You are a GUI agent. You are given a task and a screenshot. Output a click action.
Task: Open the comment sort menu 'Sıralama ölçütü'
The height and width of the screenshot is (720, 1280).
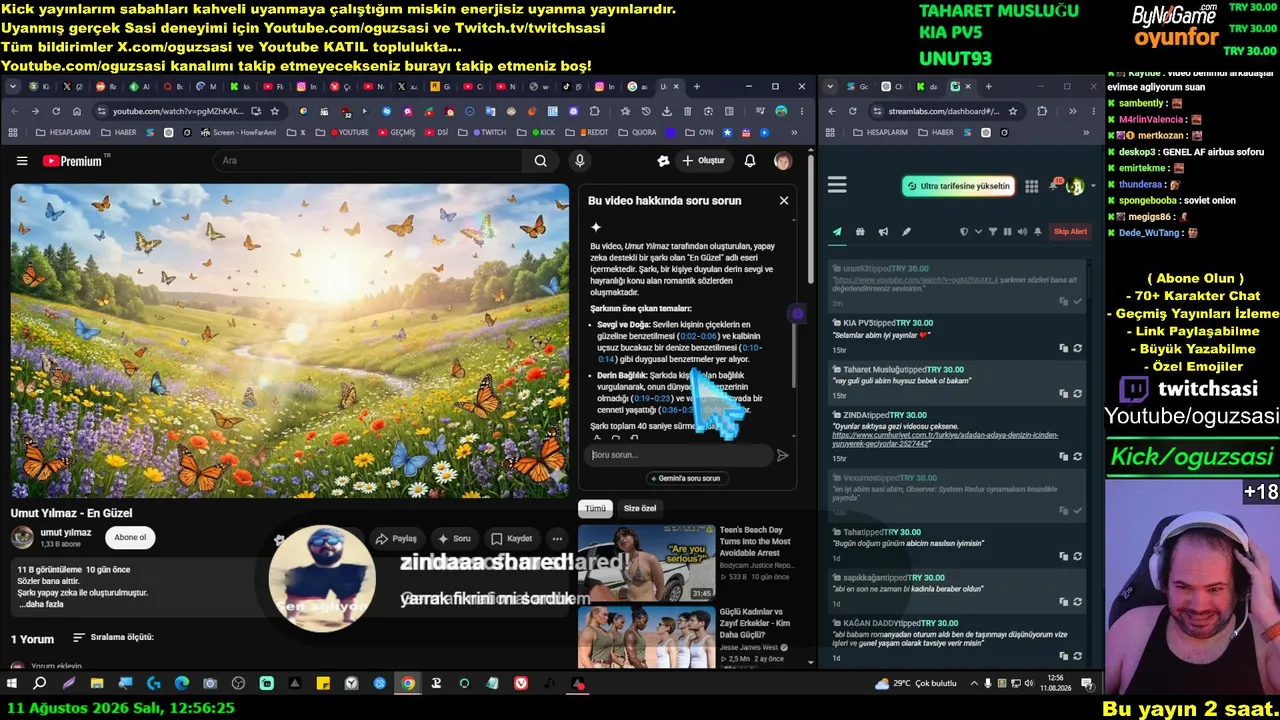113,638
